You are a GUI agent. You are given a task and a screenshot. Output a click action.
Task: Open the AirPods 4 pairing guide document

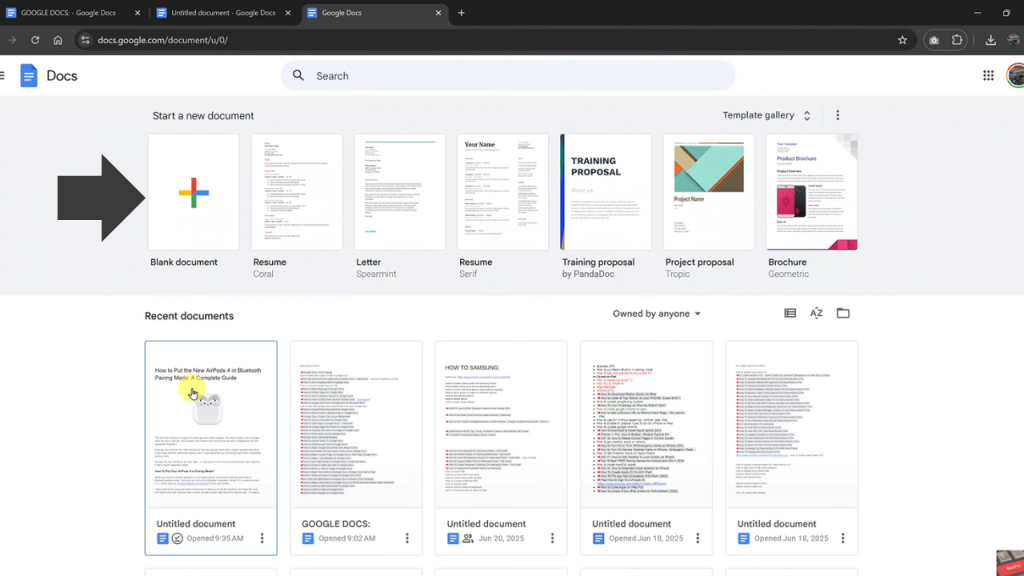tap(211, 424)
